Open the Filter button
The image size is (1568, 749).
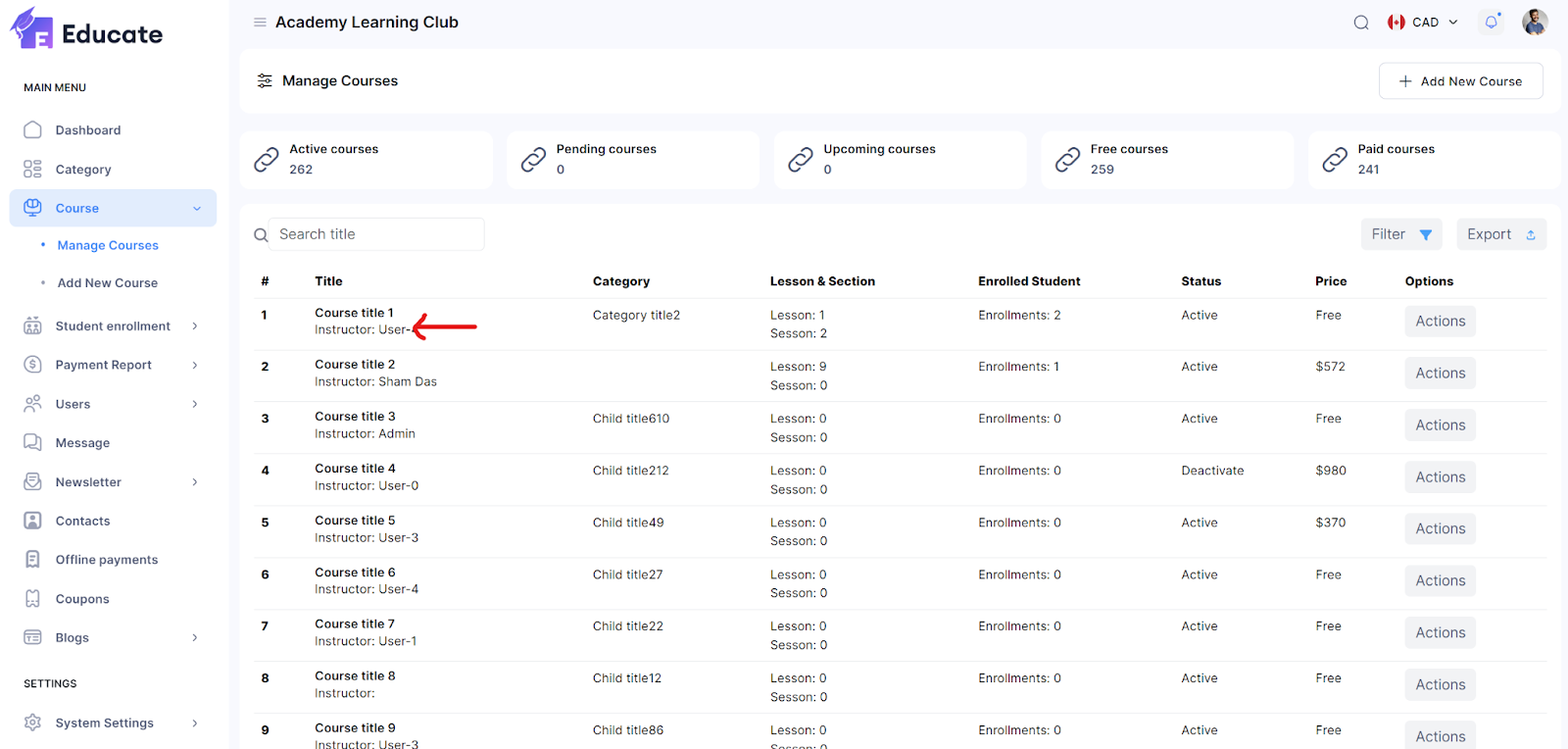click(x=1400, y=234)
